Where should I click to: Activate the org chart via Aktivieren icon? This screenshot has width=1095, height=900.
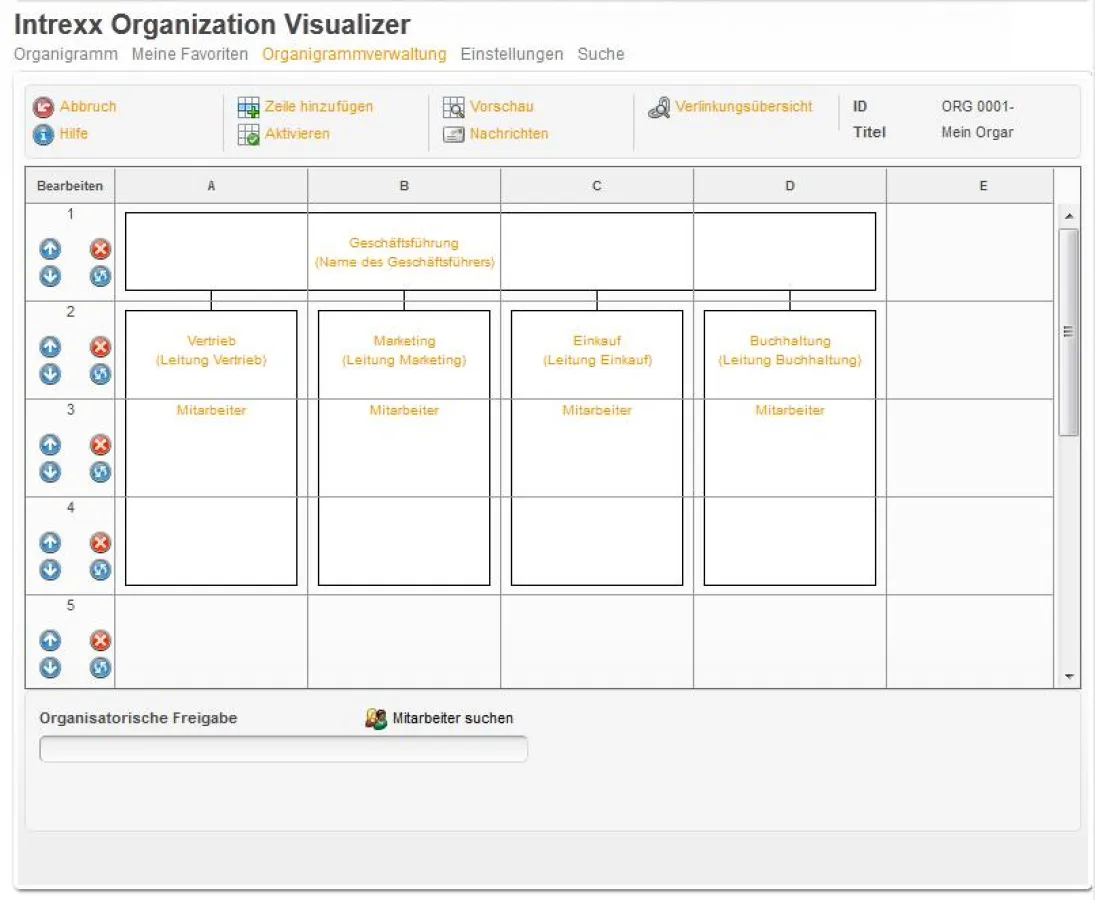(247, 133)
